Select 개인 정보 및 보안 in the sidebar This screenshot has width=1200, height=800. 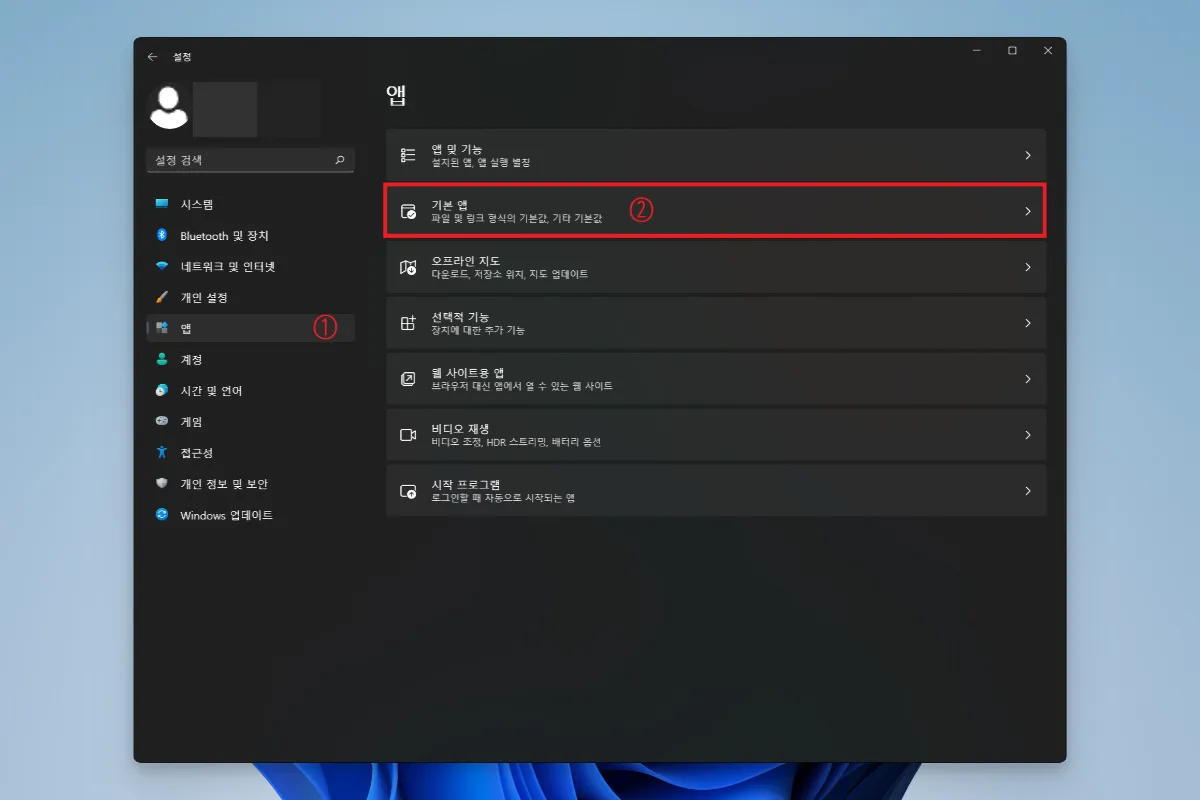click(x=163, y=483)
